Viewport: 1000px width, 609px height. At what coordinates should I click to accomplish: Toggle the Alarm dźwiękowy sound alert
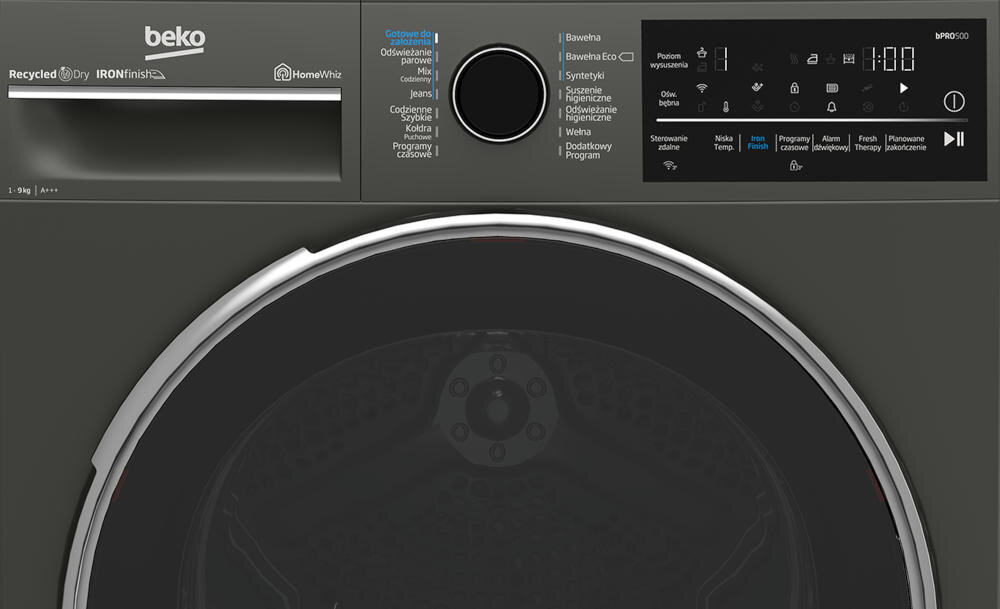(x=831, y=142)
